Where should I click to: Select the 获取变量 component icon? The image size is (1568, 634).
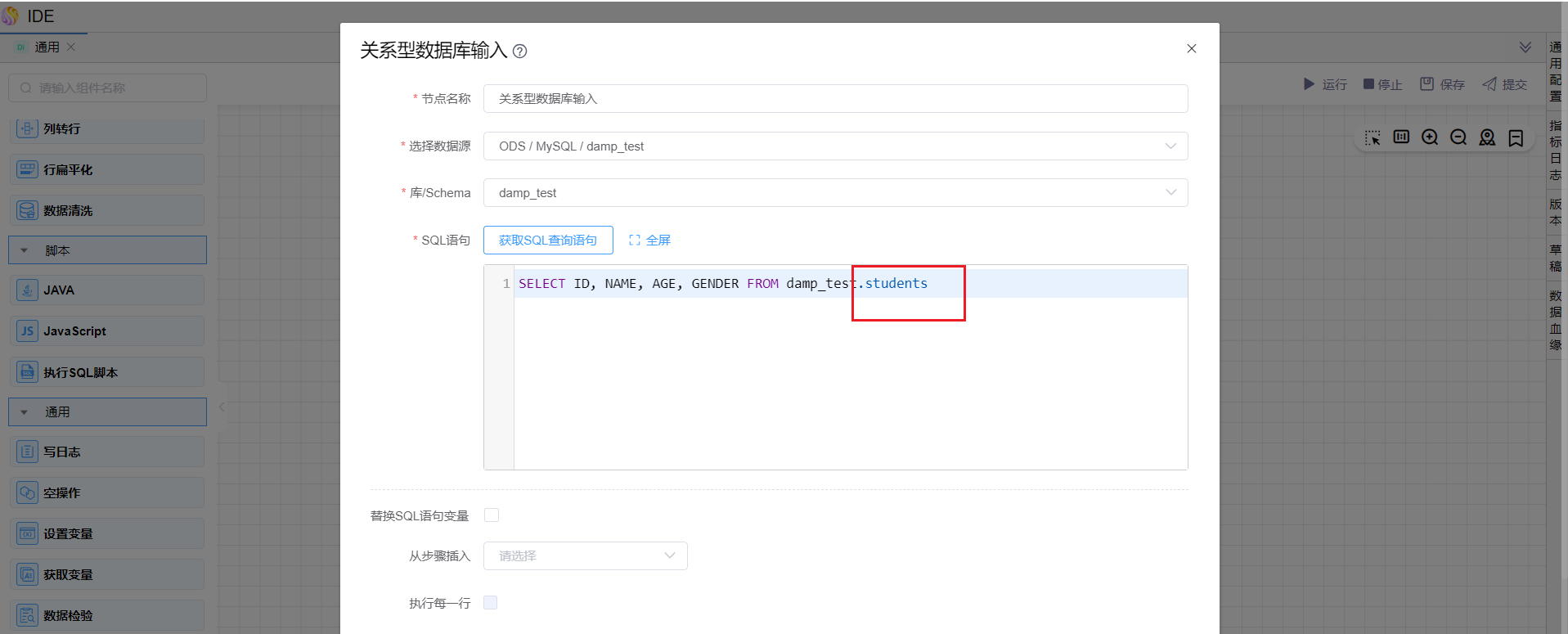coord(27,574)
